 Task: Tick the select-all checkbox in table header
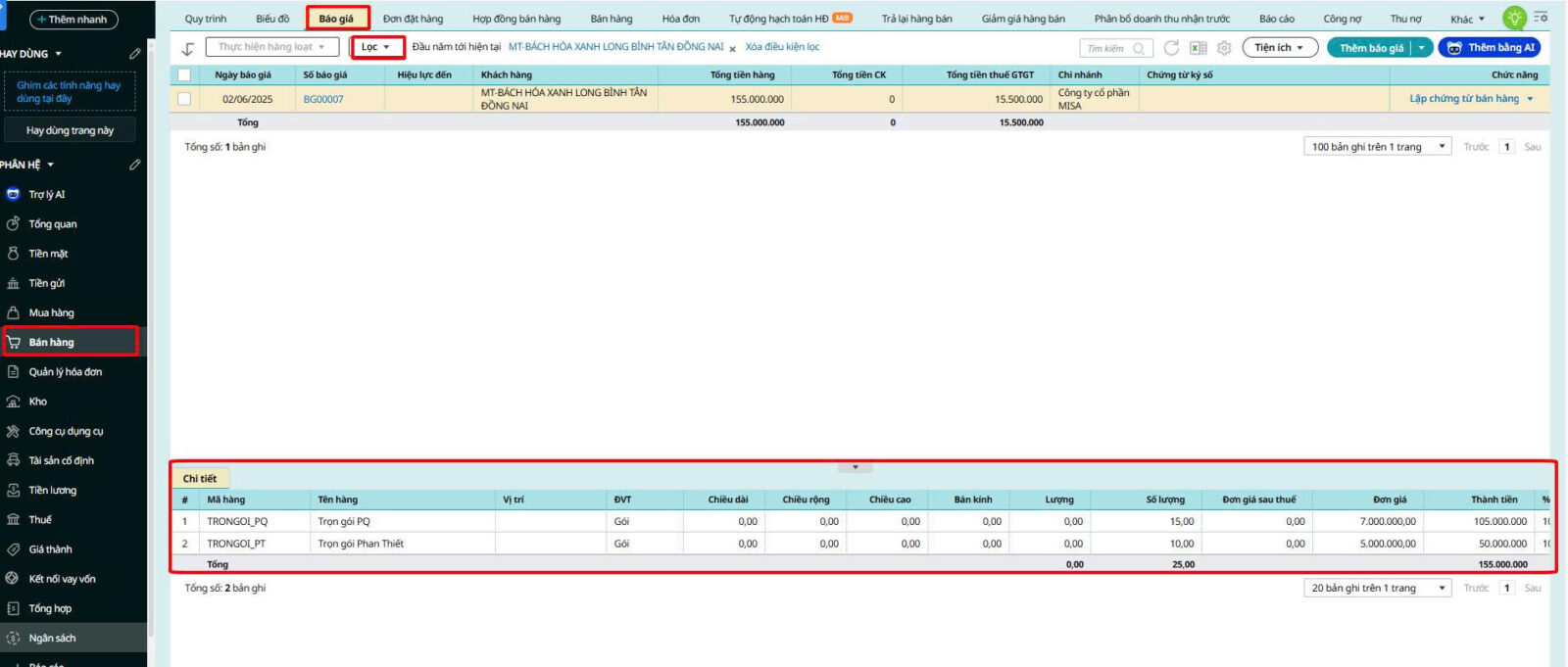coord(184,75)
